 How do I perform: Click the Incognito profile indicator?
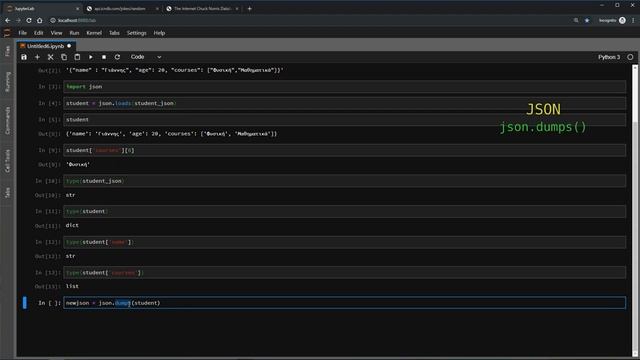click(x=612, y=20)
